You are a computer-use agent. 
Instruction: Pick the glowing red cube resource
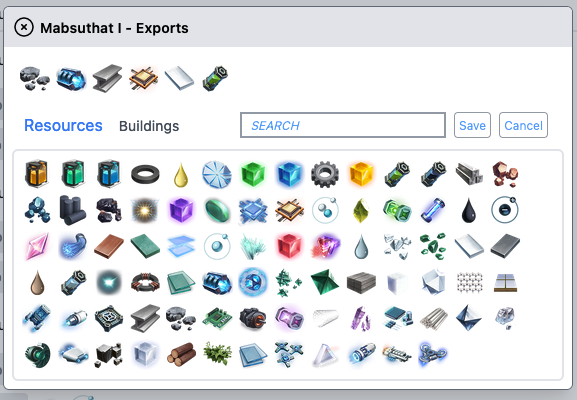click(289, 245)
